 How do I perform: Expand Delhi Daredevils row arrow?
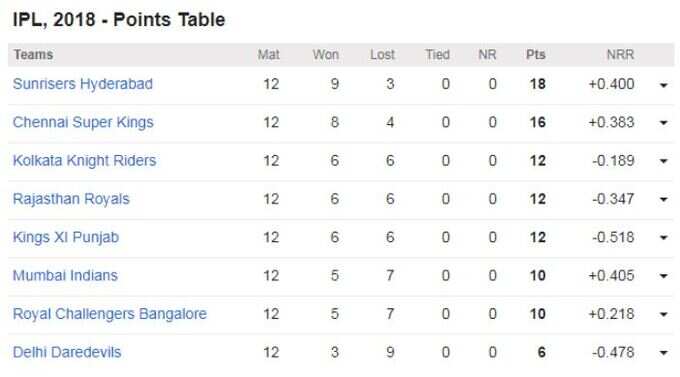(663, 353)
